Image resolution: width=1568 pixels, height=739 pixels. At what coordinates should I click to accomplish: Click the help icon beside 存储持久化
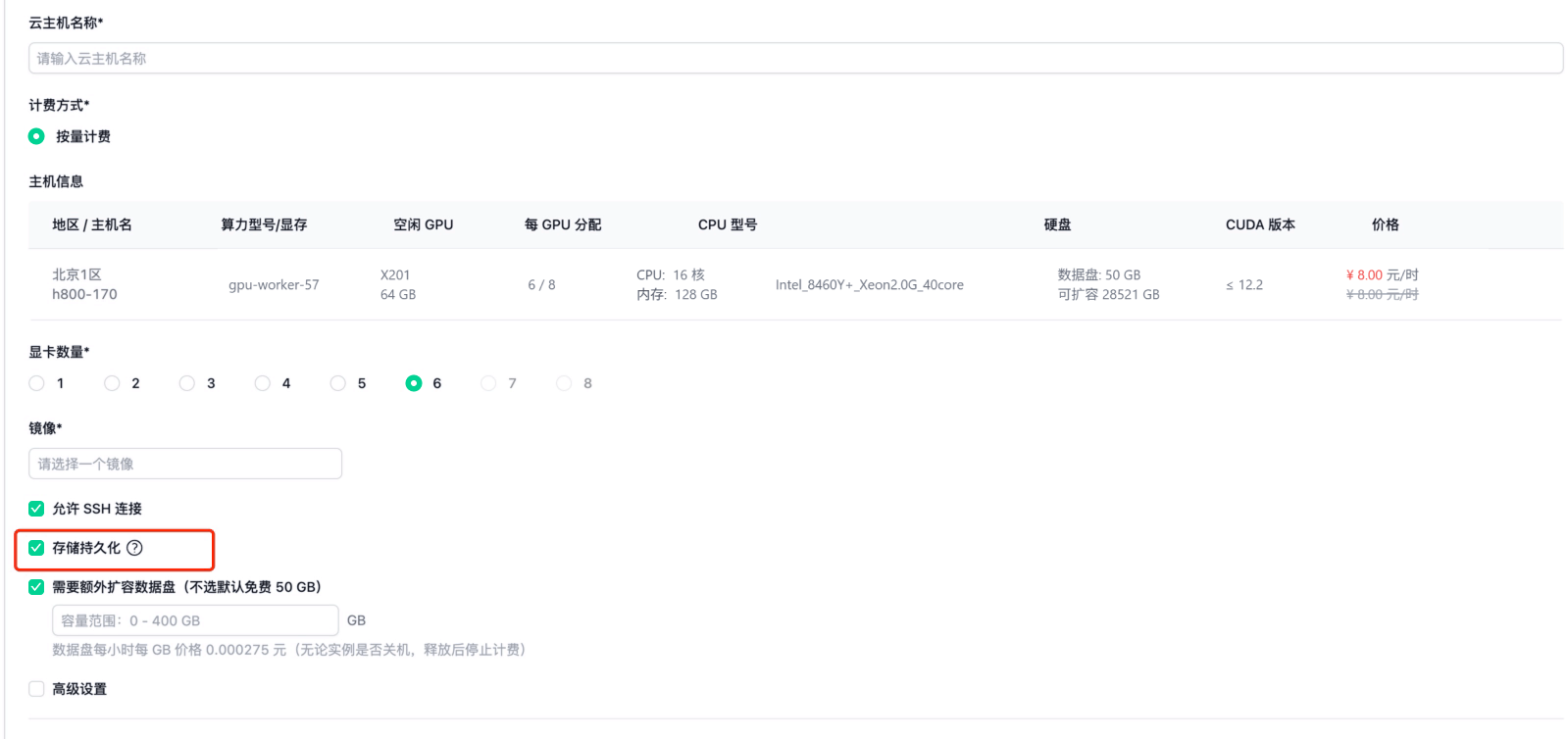pyautogui.click(x=135, y=548)
